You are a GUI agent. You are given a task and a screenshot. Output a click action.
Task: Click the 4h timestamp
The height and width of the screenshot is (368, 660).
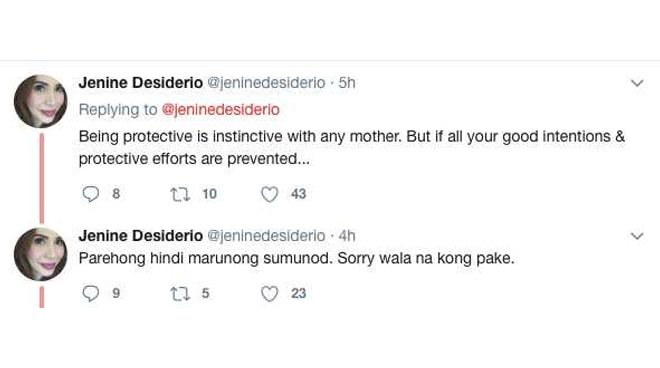coord(347,236)
